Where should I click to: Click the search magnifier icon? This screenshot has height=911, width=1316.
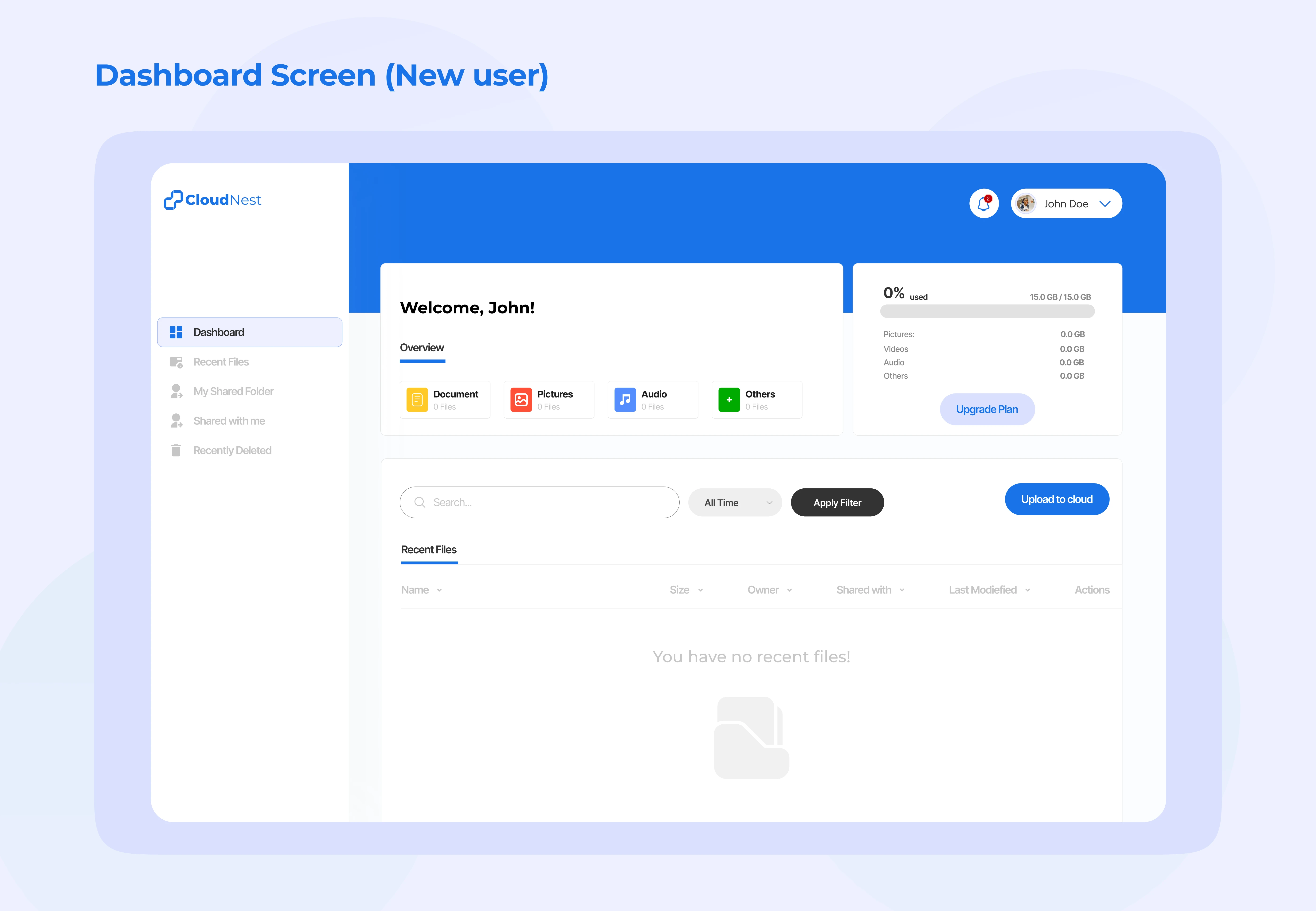(x=419, y=502)
